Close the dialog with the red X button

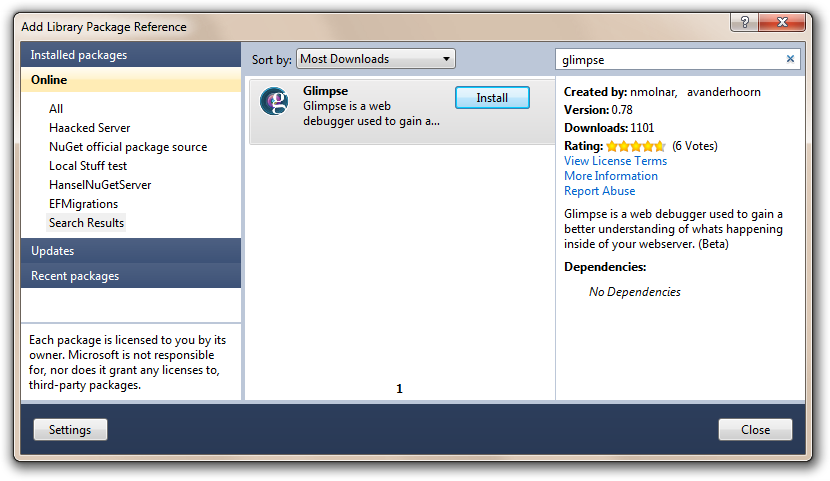pyautogui.click(x=782, y=22)
